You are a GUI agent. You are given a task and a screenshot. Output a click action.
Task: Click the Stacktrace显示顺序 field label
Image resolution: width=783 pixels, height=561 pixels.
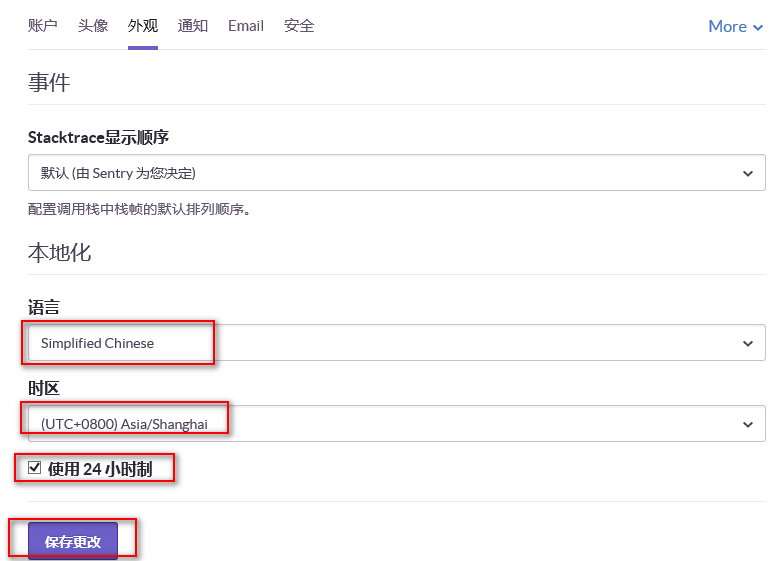point(98,137)
